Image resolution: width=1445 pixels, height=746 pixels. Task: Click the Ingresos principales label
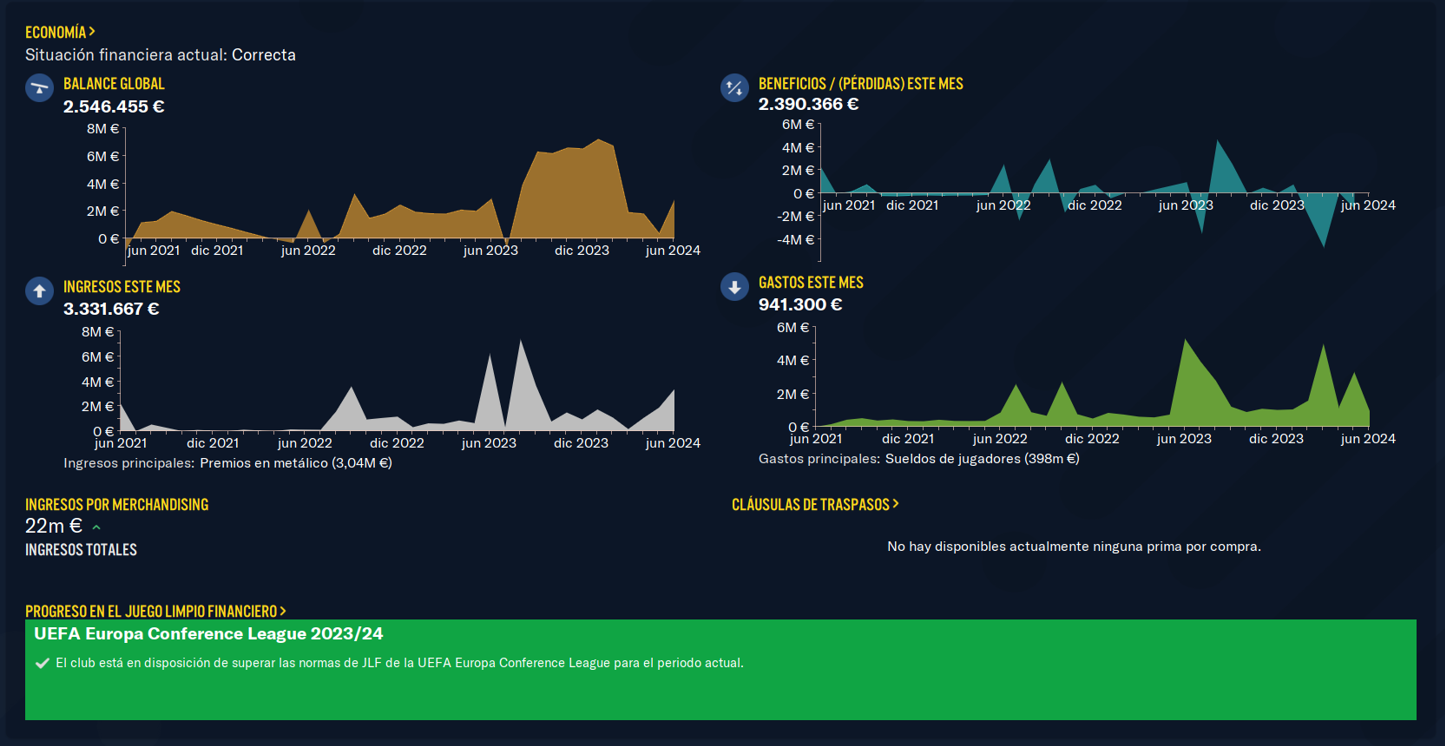click(x=129, y=463)
